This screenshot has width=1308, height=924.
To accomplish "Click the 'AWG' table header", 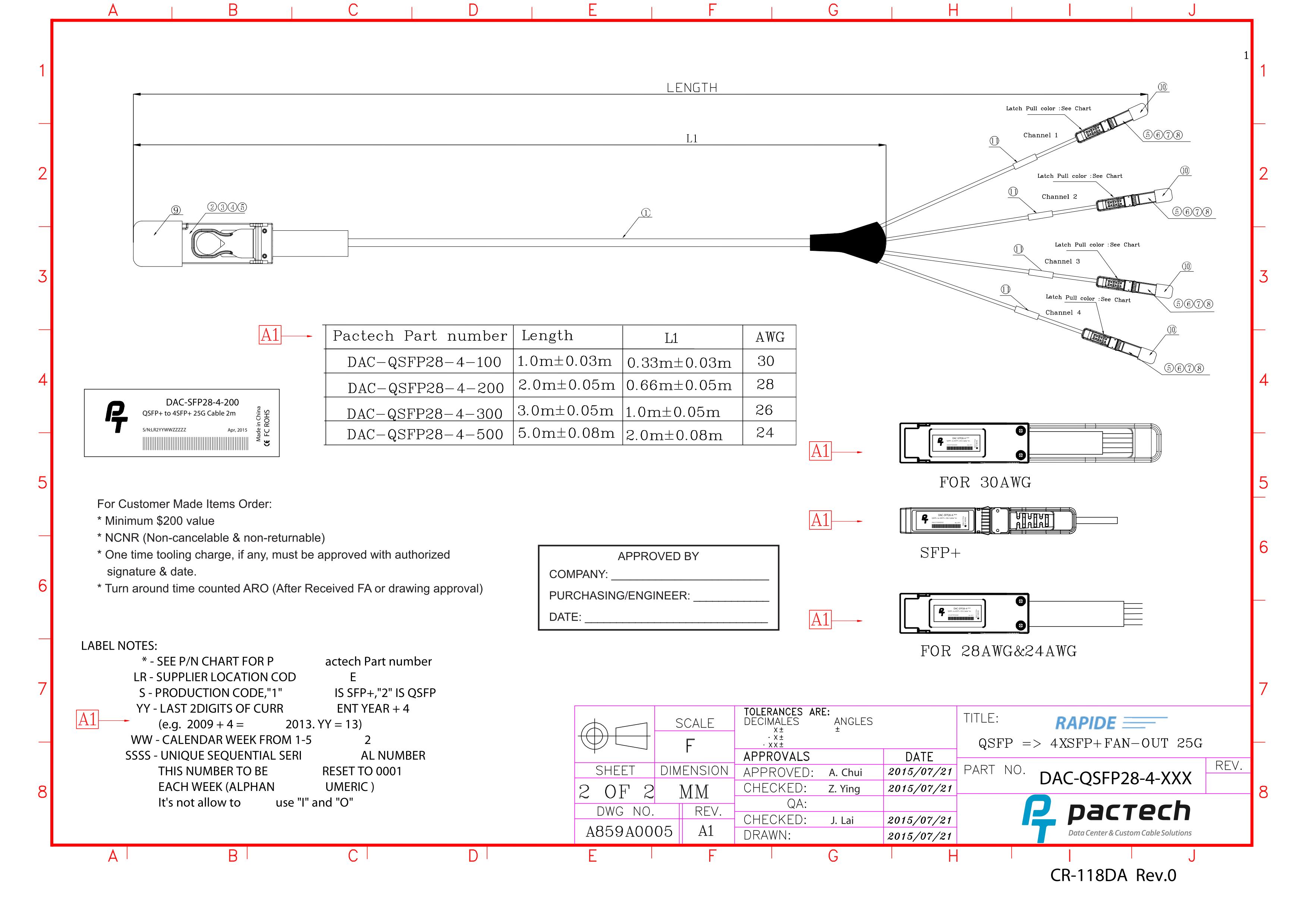I will click(x=770, y=338).
